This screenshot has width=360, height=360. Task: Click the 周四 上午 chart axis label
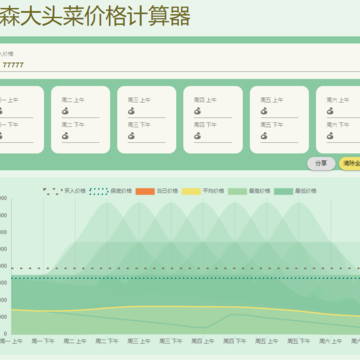203,341
